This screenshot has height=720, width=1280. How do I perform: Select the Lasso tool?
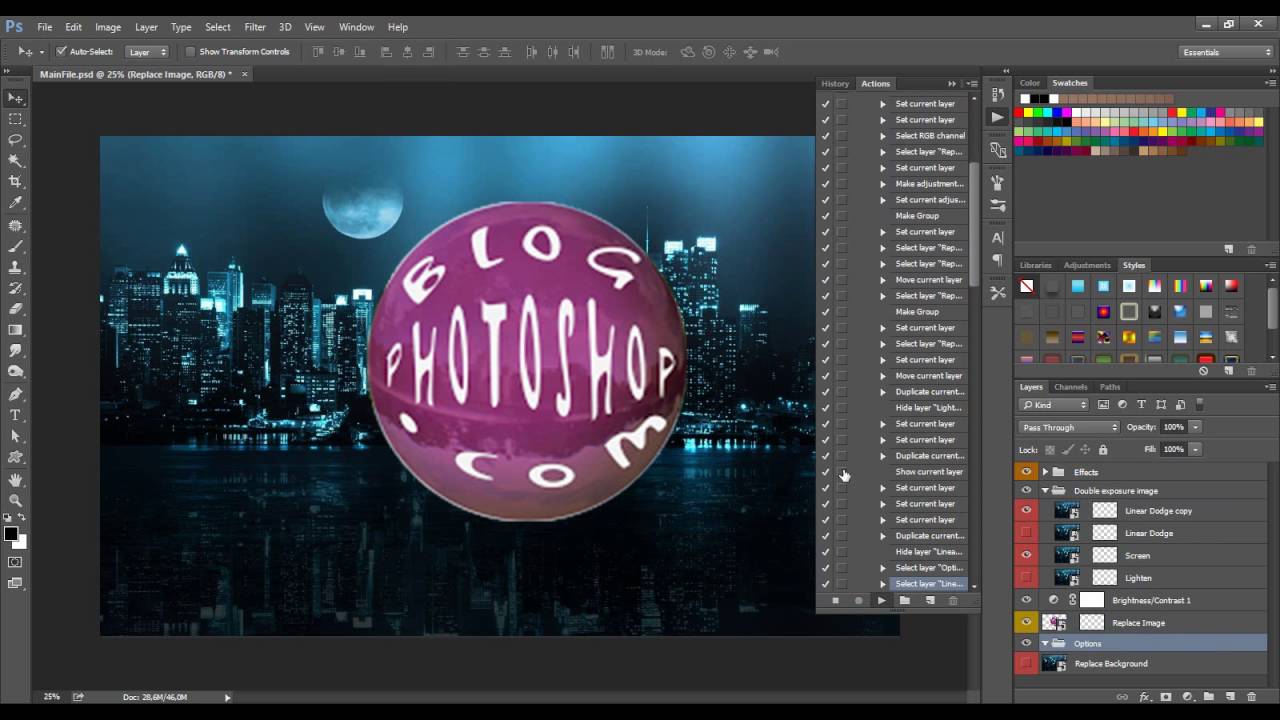pyautogui.click(x=16, y=140)
